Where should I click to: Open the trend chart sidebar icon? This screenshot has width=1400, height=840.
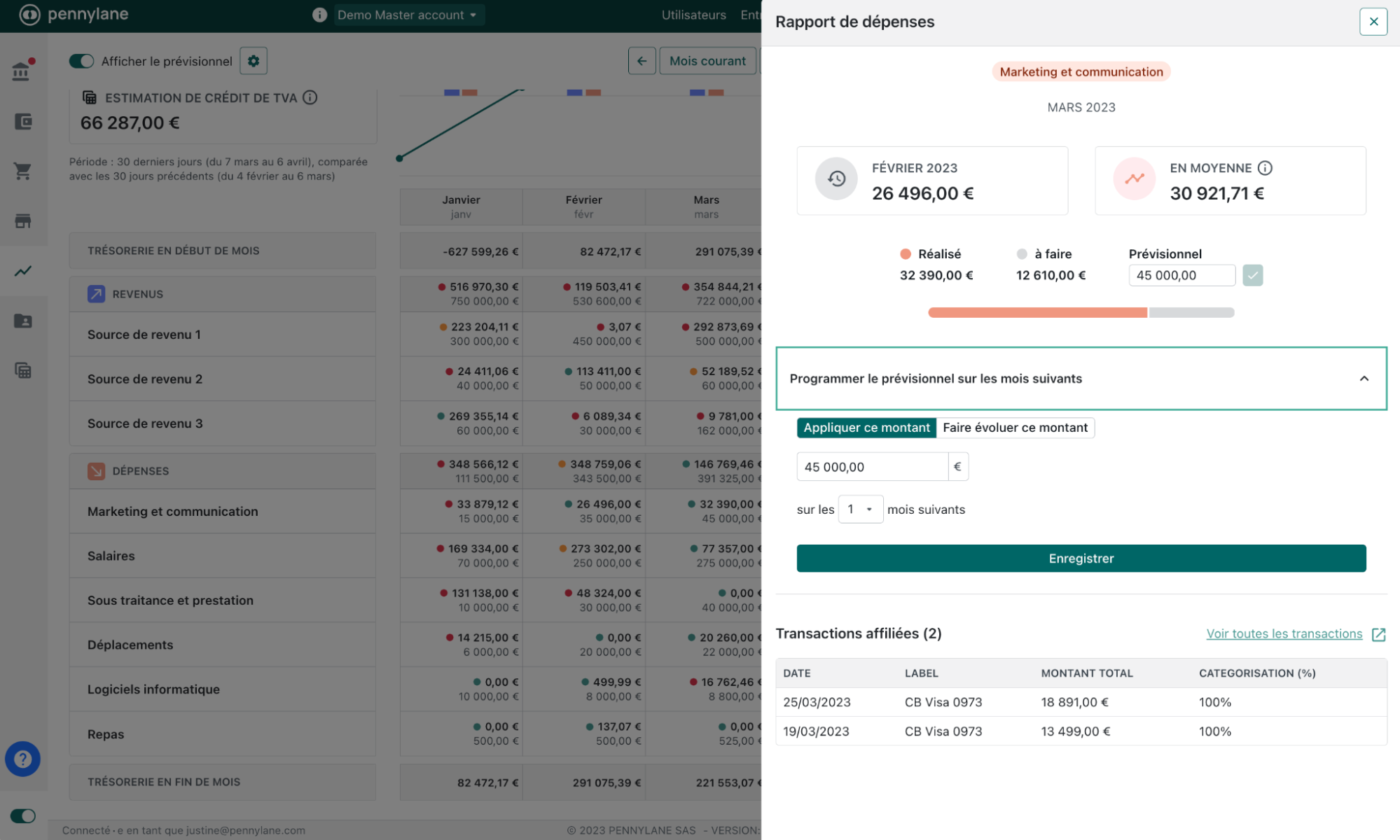coord(23,271)
